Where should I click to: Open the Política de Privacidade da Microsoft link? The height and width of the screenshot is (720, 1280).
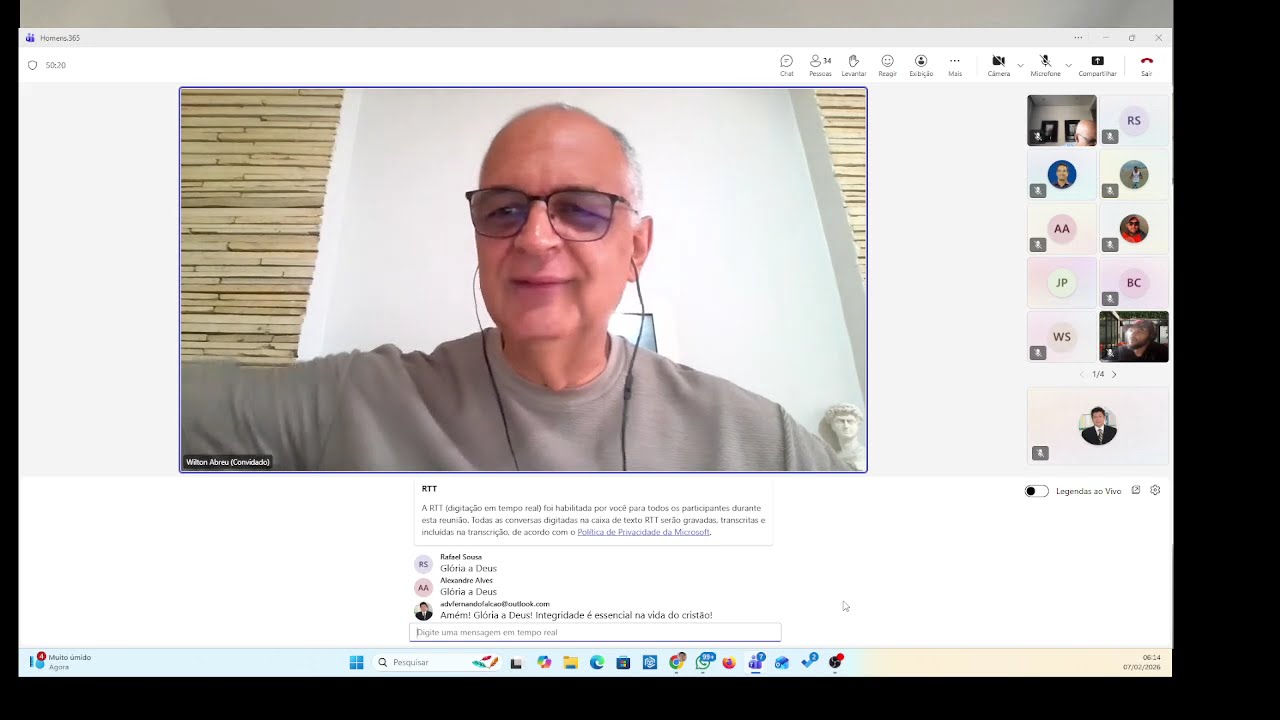coord(643,532)
